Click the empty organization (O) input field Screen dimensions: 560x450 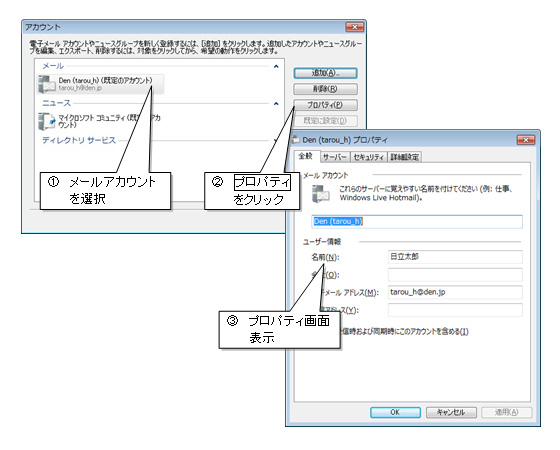coord(455,275)
